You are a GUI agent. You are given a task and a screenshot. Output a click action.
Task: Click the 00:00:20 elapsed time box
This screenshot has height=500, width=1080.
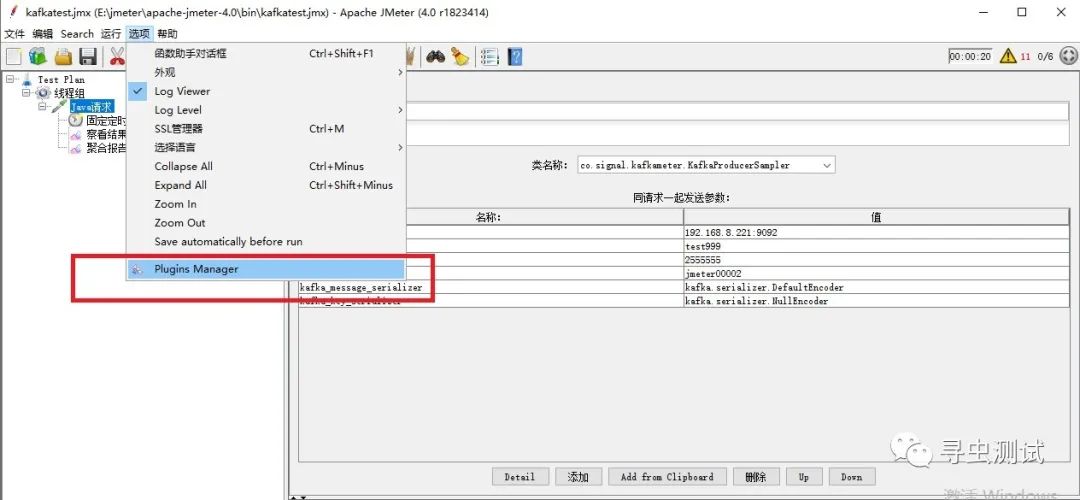tap(970, 56)
